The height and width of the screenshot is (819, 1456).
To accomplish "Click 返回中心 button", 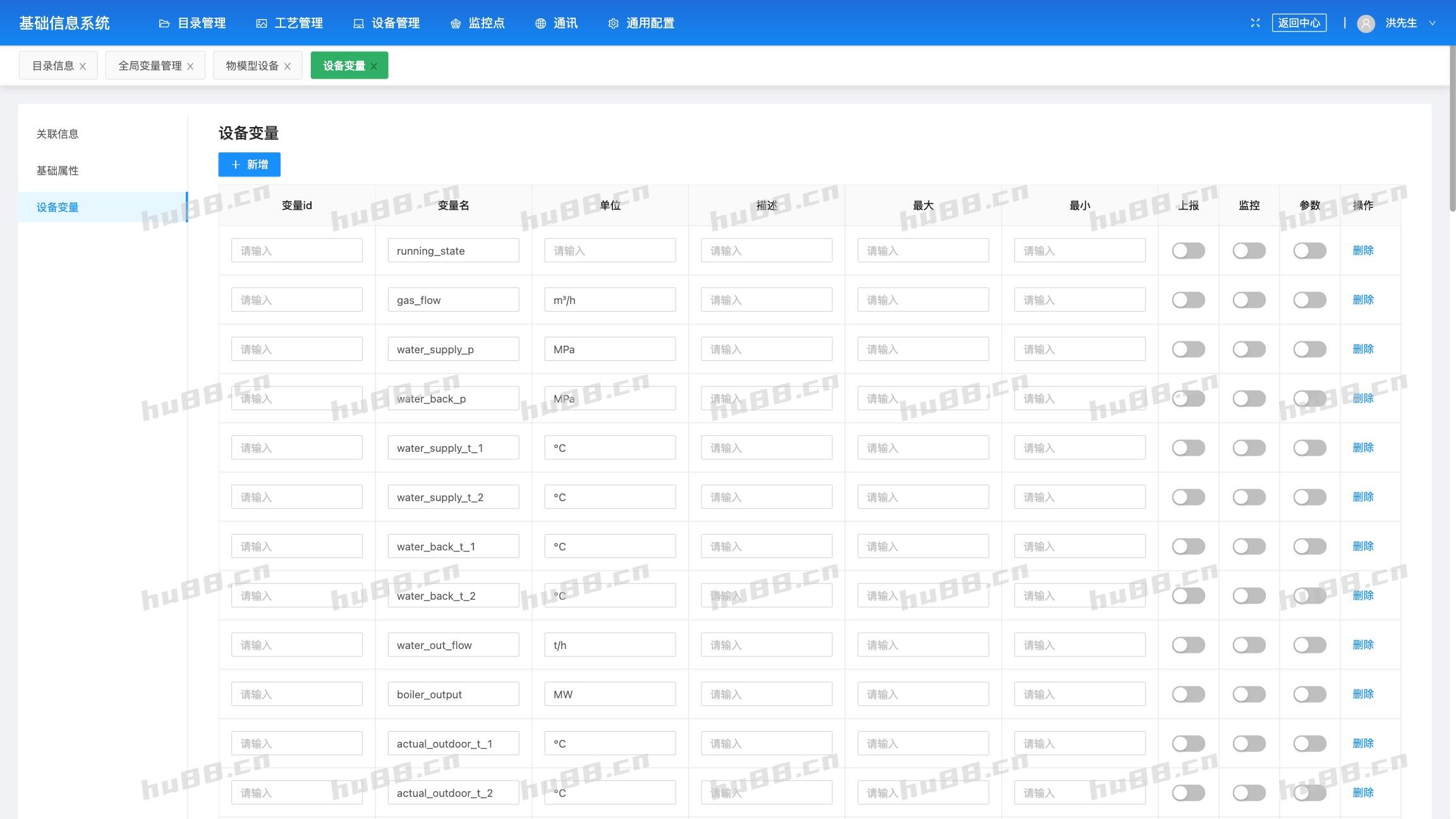I will [1299, 23].
